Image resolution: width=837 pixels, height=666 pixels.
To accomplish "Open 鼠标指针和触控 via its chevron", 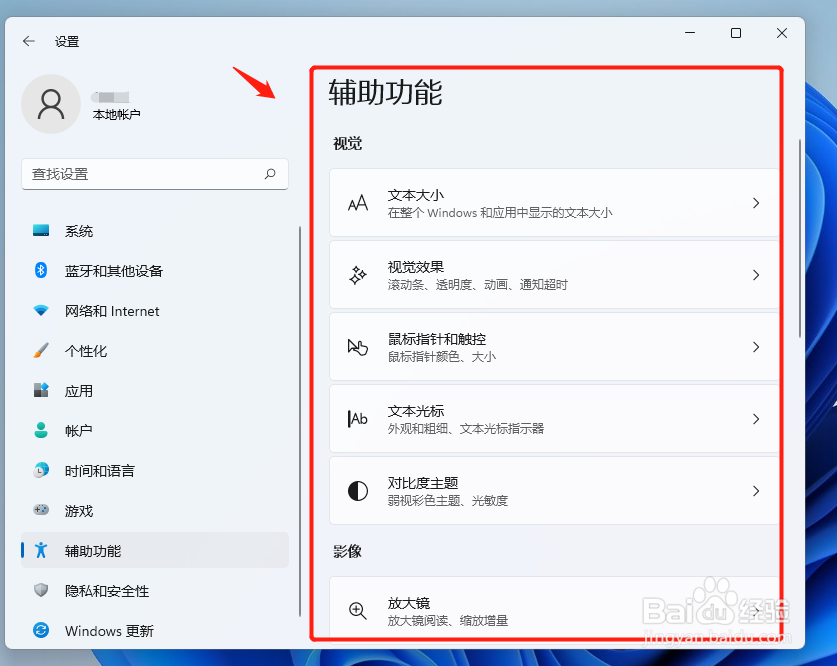I will tap(756, 347).
